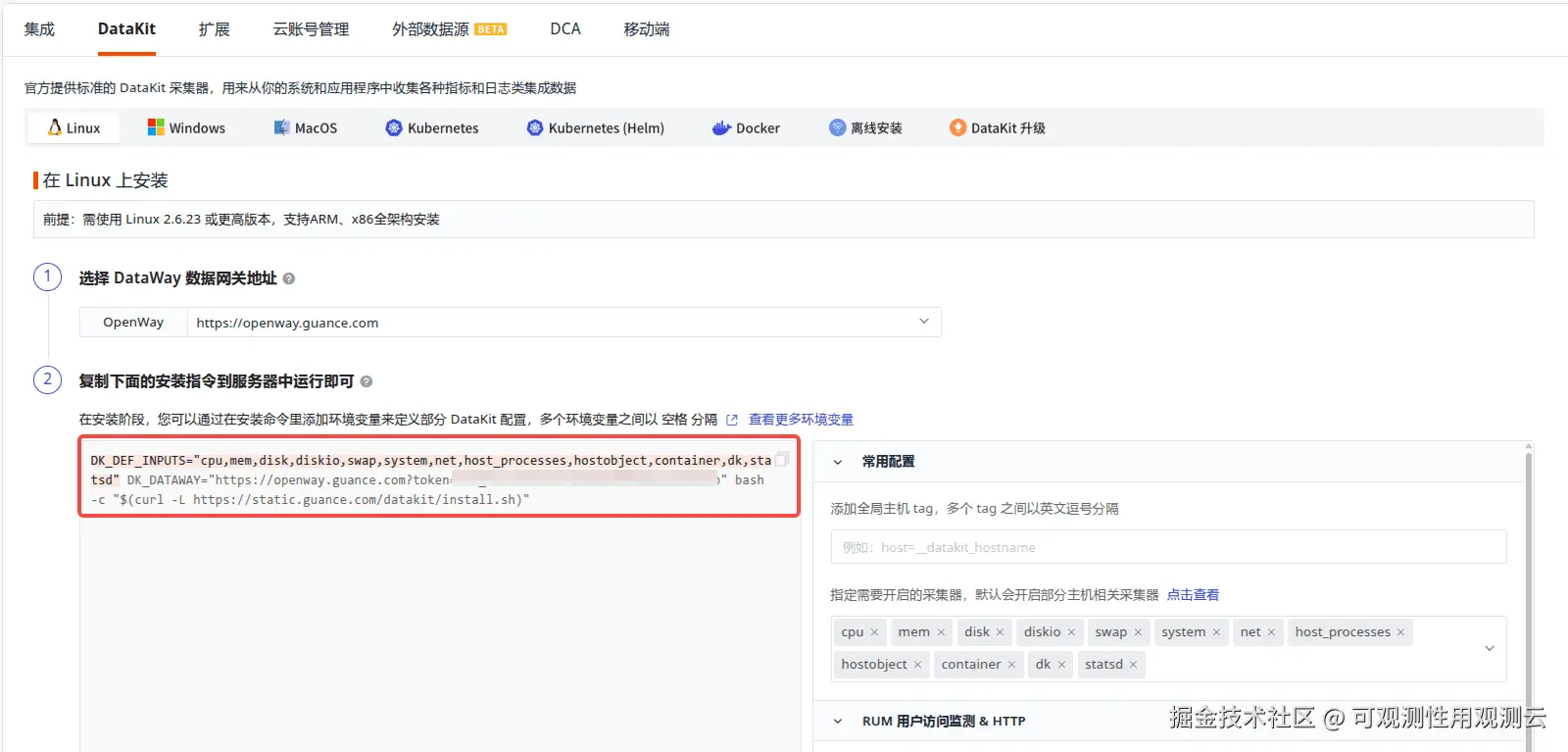Click the 在 Linux 上安装 heading
The height and width of the screenshot is (752, 1568).
[x=106, y=180]
